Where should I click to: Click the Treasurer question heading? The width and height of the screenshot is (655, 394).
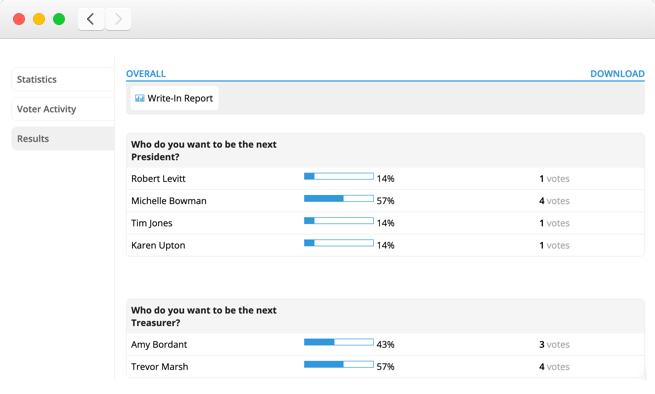tap(204, 316)
